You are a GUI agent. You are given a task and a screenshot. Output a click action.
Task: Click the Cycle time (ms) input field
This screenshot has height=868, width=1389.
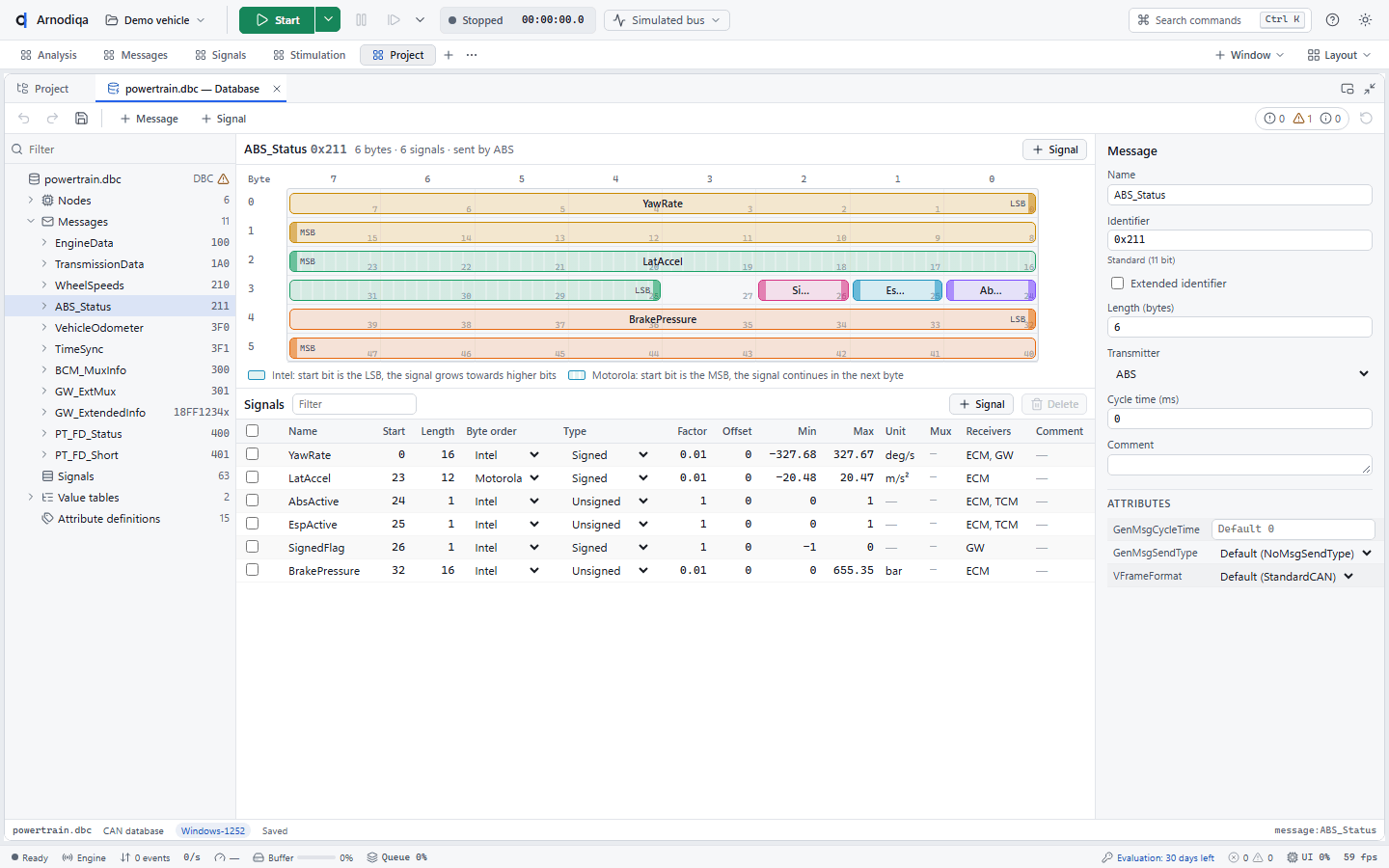(1239, 419)
